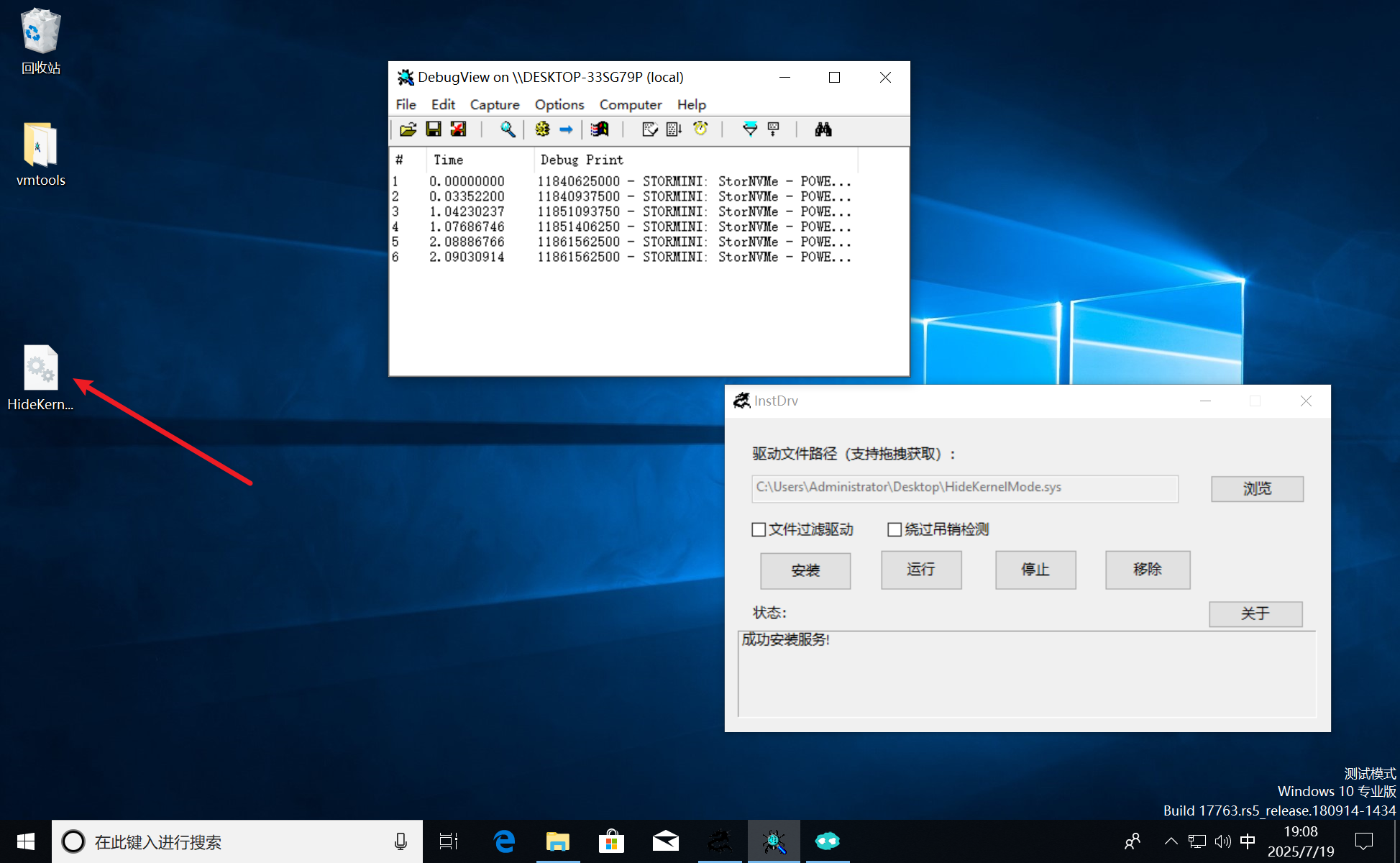The width and height of the screenshot is (1400, 863).
Task: Click the Clear display icon
Action: pos(649,129)
